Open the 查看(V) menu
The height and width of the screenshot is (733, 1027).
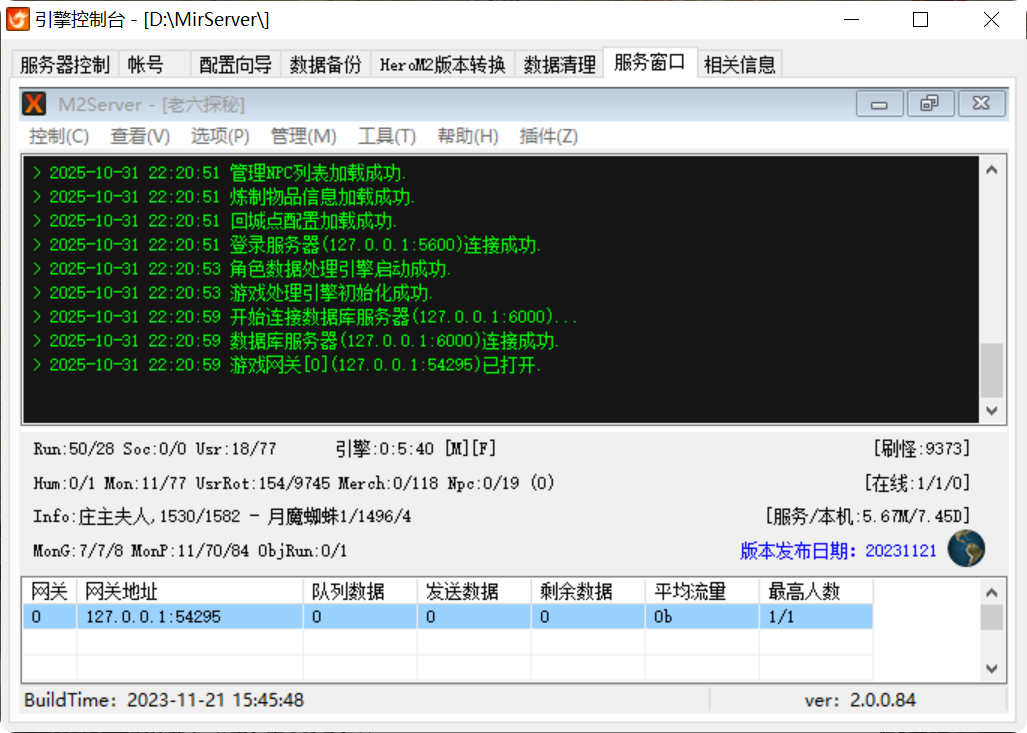139,137
